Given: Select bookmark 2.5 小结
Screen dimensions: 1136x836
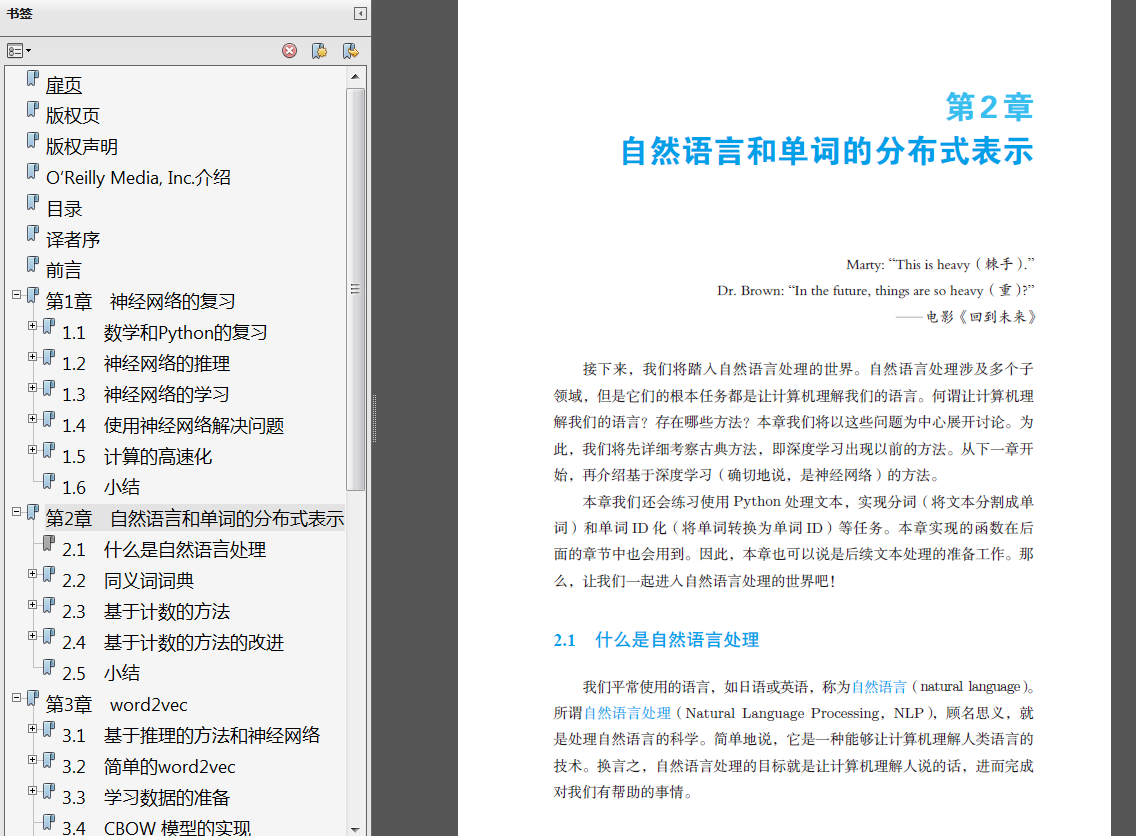Looking at the screenshot, I should (x=101, y=674).
